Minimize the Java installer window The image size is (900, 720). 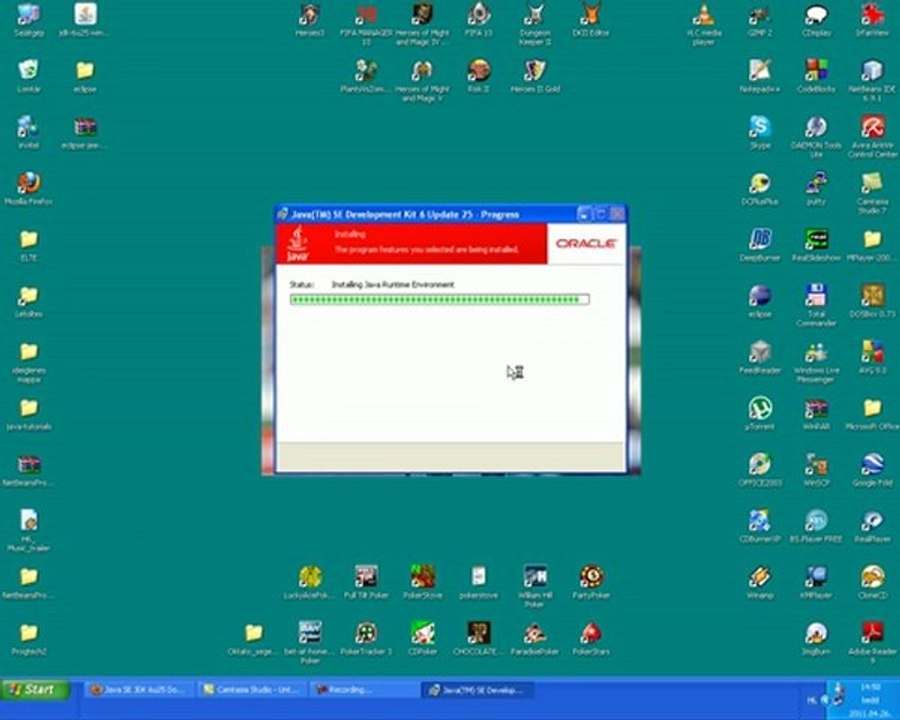click(x=584, y=214)
